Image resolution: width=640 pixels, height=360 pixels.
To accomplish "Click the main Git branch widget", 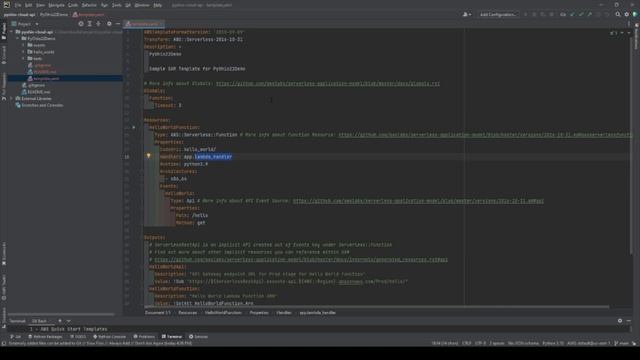I will (621, 343).
